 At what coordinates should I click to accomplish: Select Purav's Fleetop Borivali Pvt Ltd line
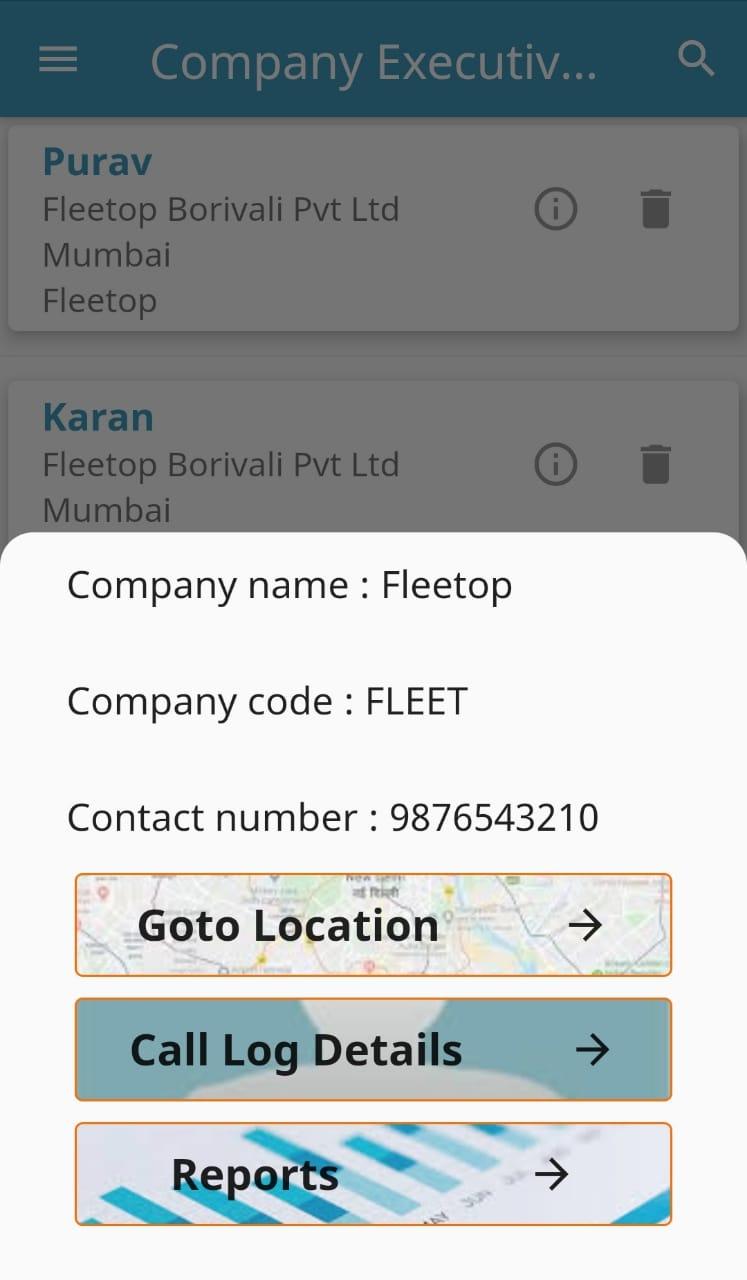[x=221, y=209]
